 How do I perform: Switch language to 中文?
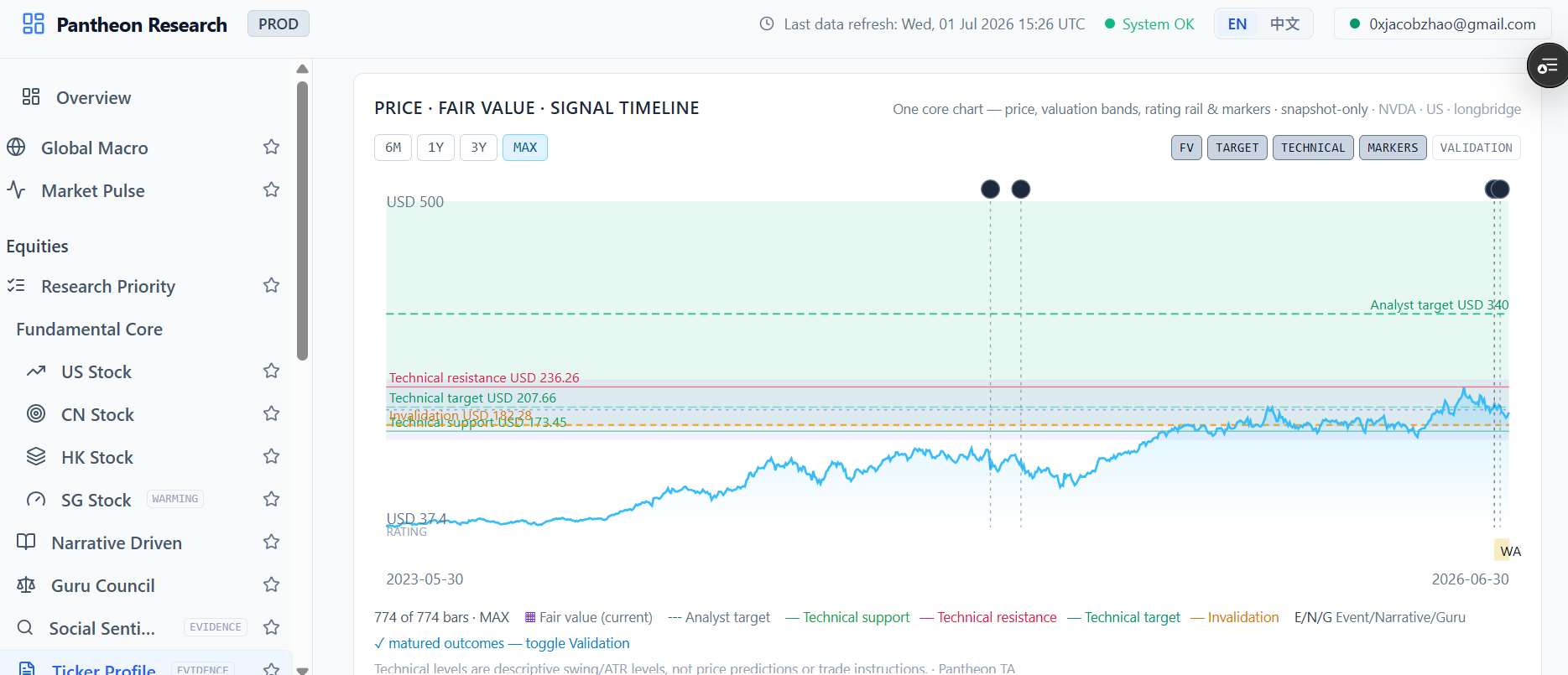(x=1284, y=24)
